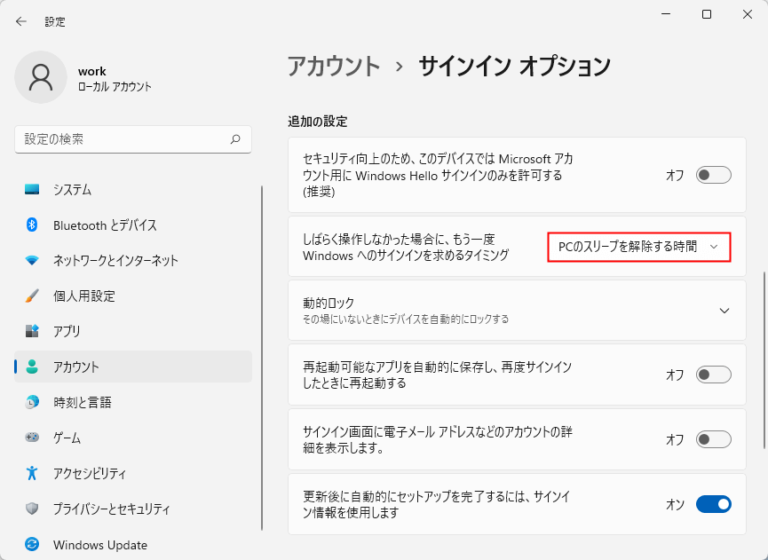This screenshot has height=560, width=768.
Task: Expand the 動的ロック section chevron
Action: 724,311
